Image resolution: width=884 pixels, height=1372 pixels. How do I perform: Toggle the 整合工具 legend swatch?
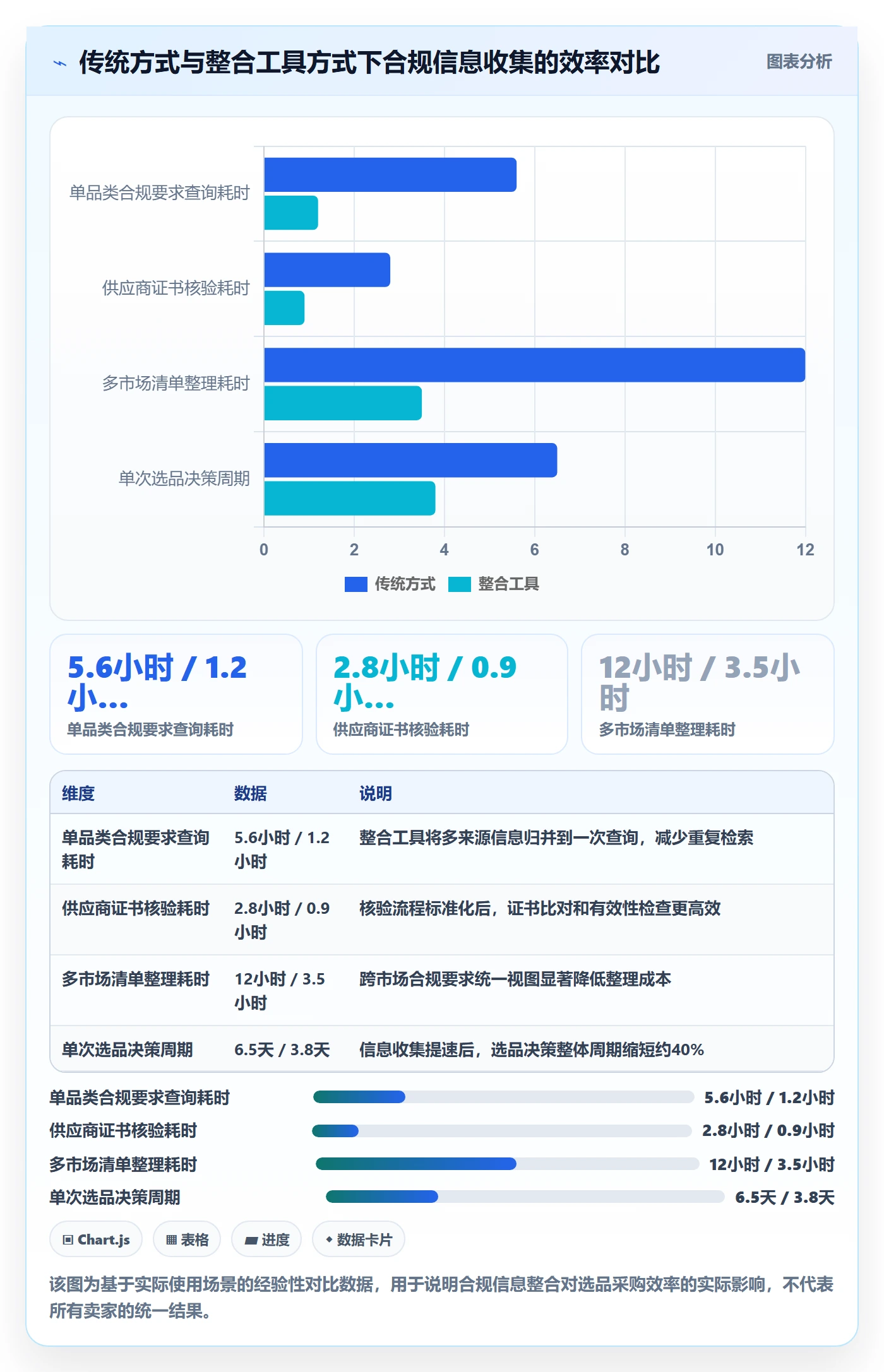coord(460,584)
